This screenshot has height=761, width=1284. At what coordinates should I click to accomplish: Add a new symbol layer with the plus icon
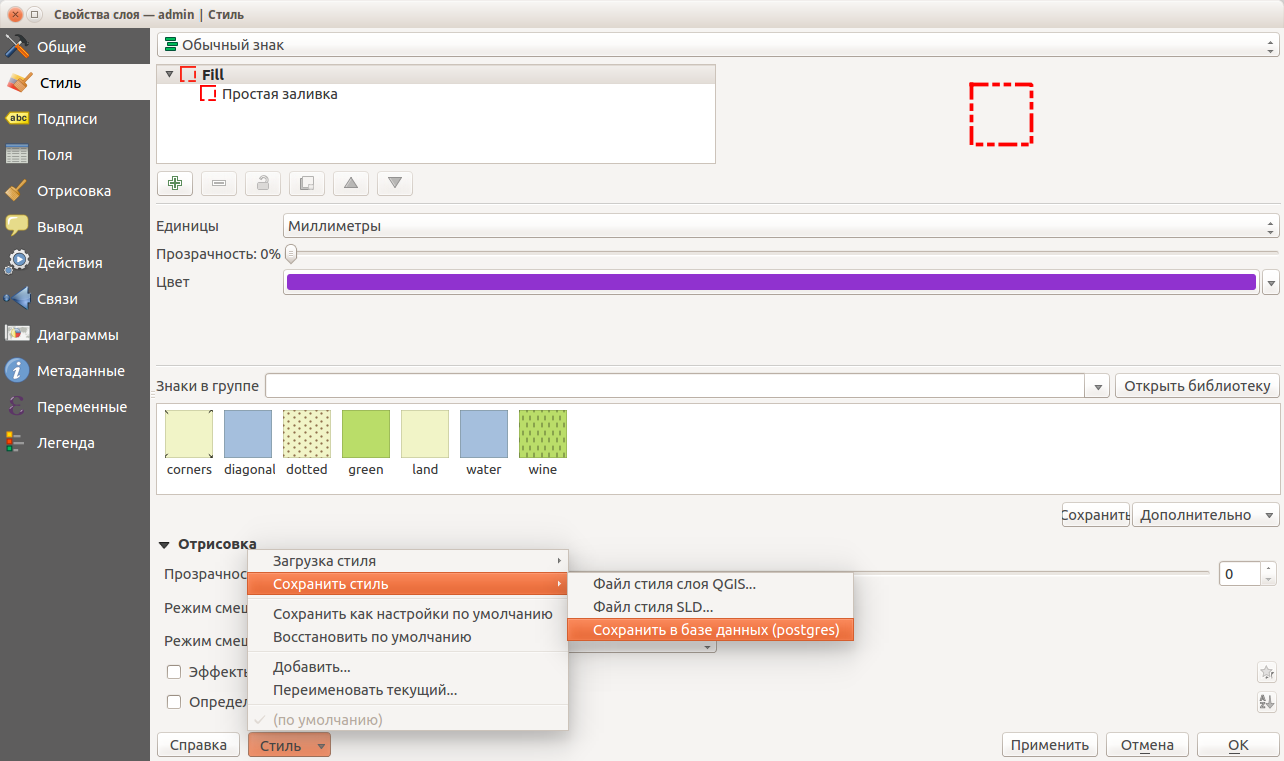174,183
